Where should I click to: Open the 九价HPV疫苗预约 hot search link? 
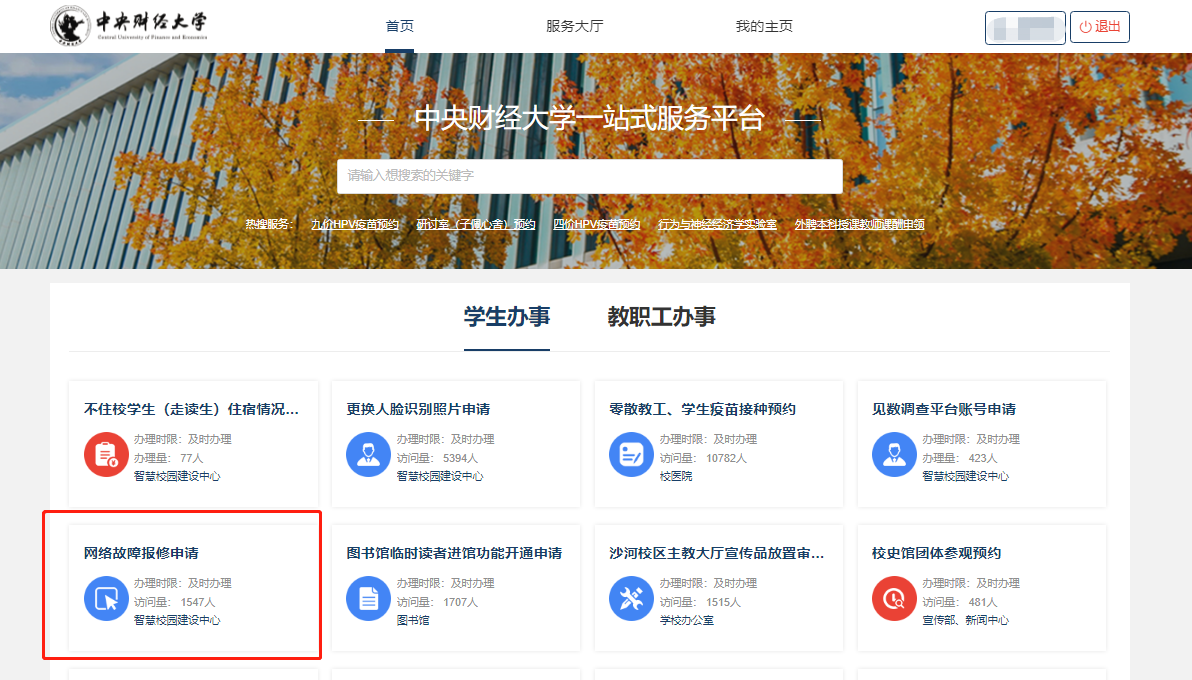pyautogui.click(x=355, y=225)
